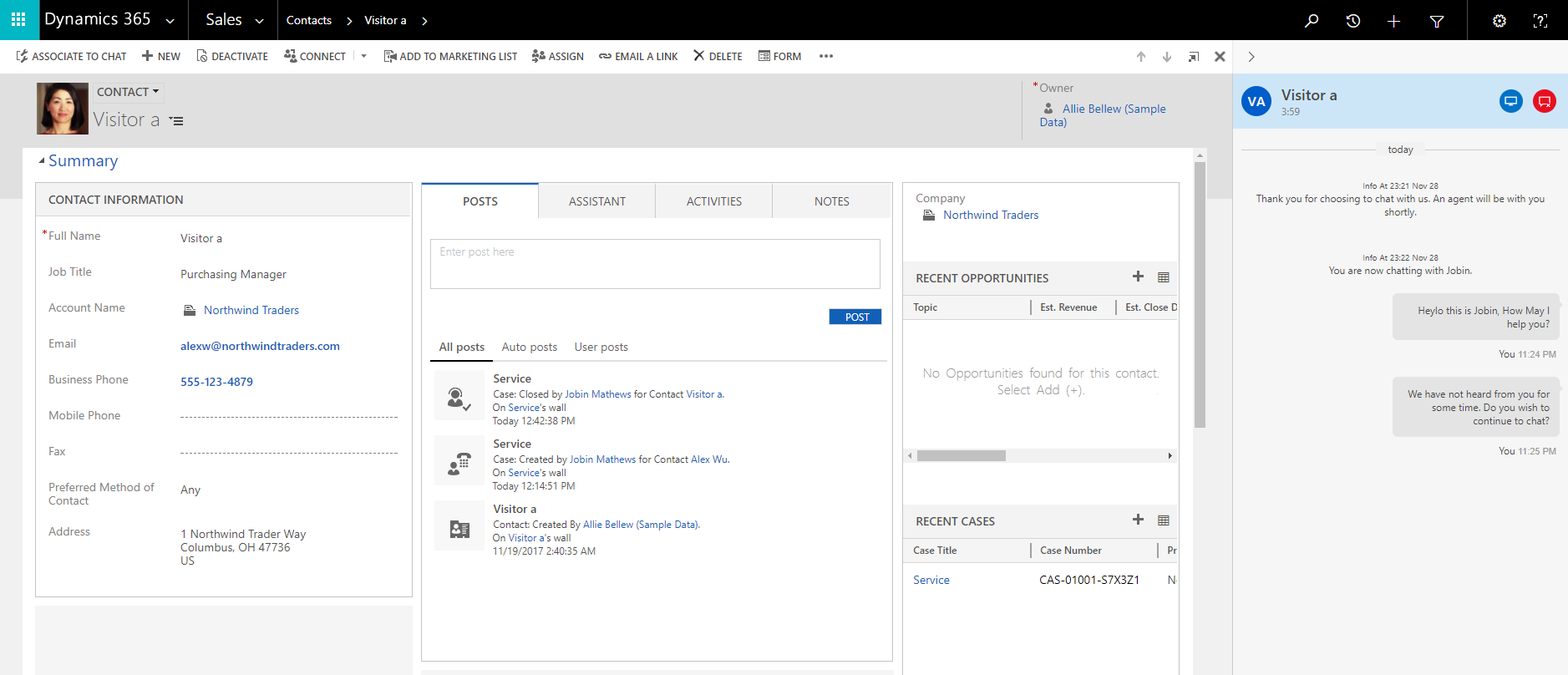Click the blue POST button
The height and width of the screenshot is (675, 1568).
[855, 317]
